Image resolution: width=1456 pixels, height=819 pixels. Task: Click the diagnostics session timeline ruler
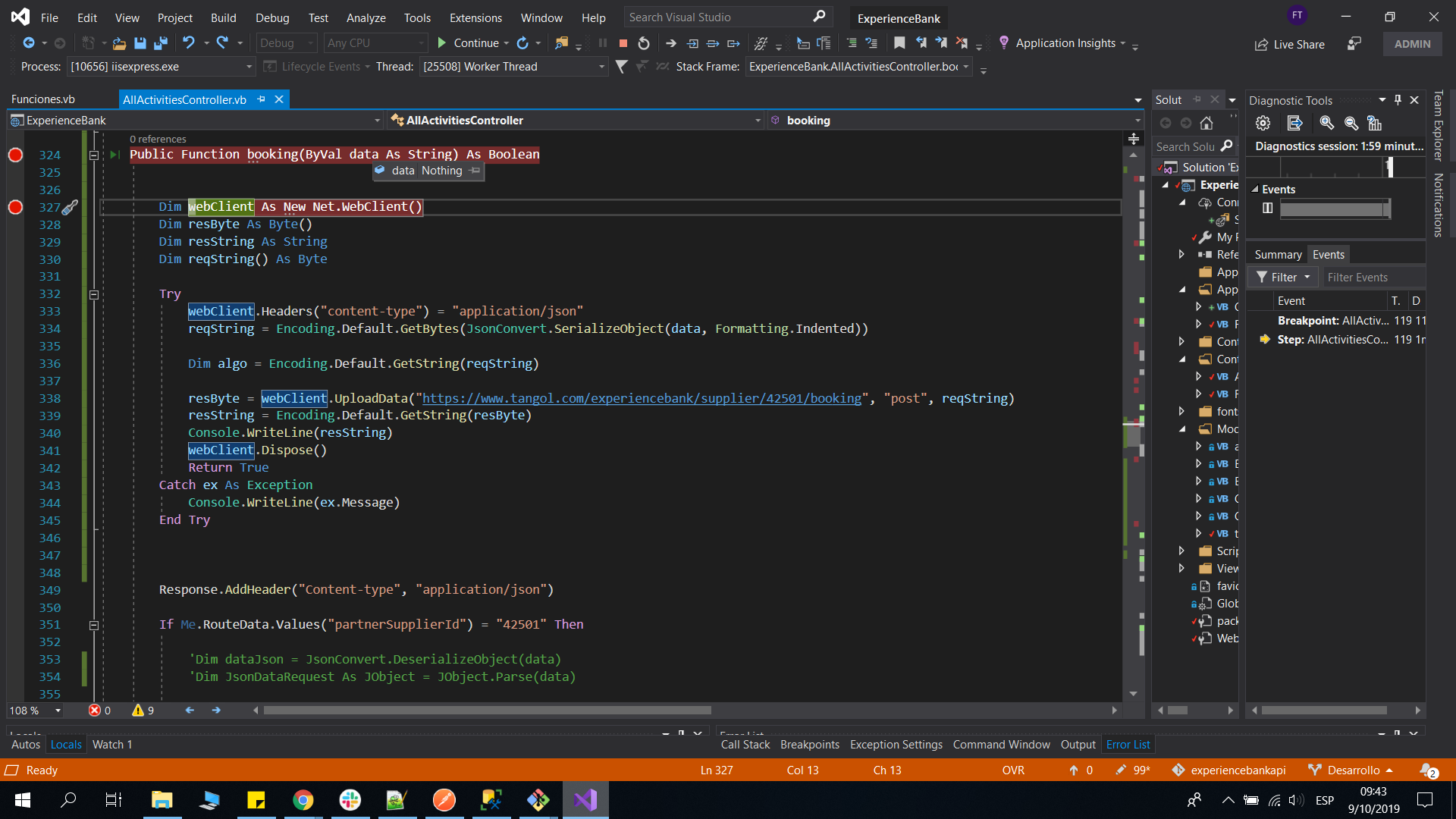pos(1336,167)
